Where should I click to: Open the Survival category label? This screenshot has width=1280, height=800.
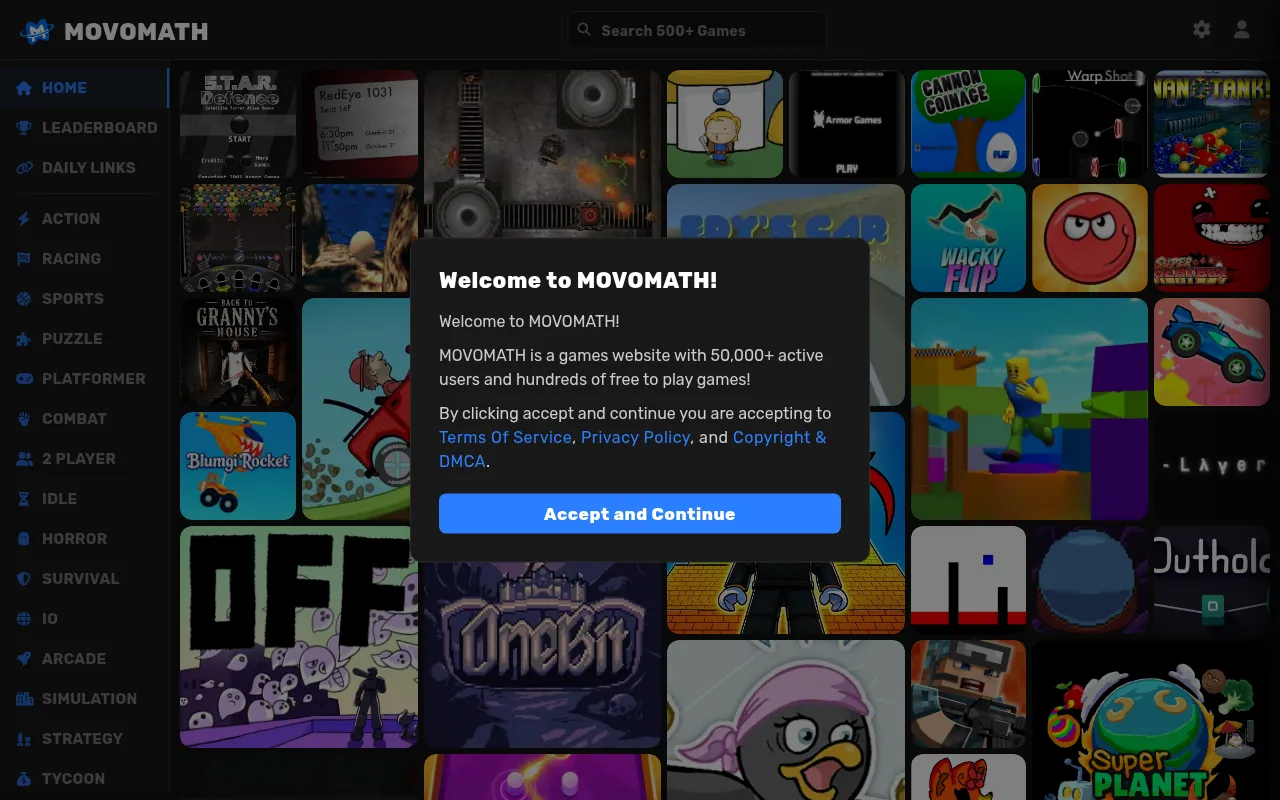point(80,579)
